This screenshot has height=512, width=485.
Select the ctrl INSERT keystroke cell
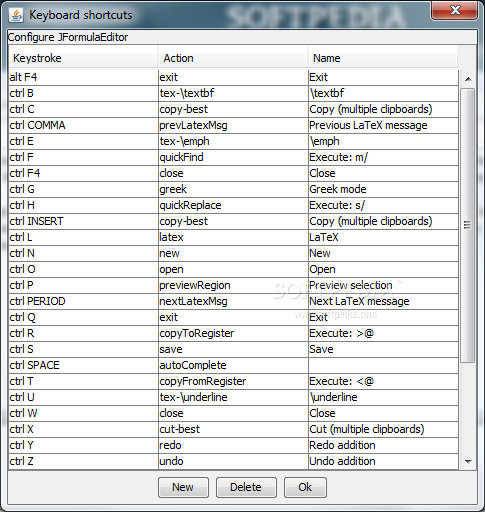tap(83, 221)
